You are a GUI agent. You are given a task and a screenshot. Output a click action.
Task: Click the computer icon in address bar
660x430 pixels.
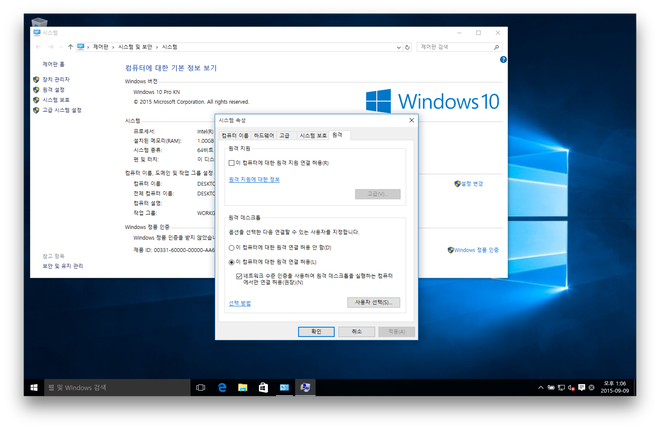80,47
